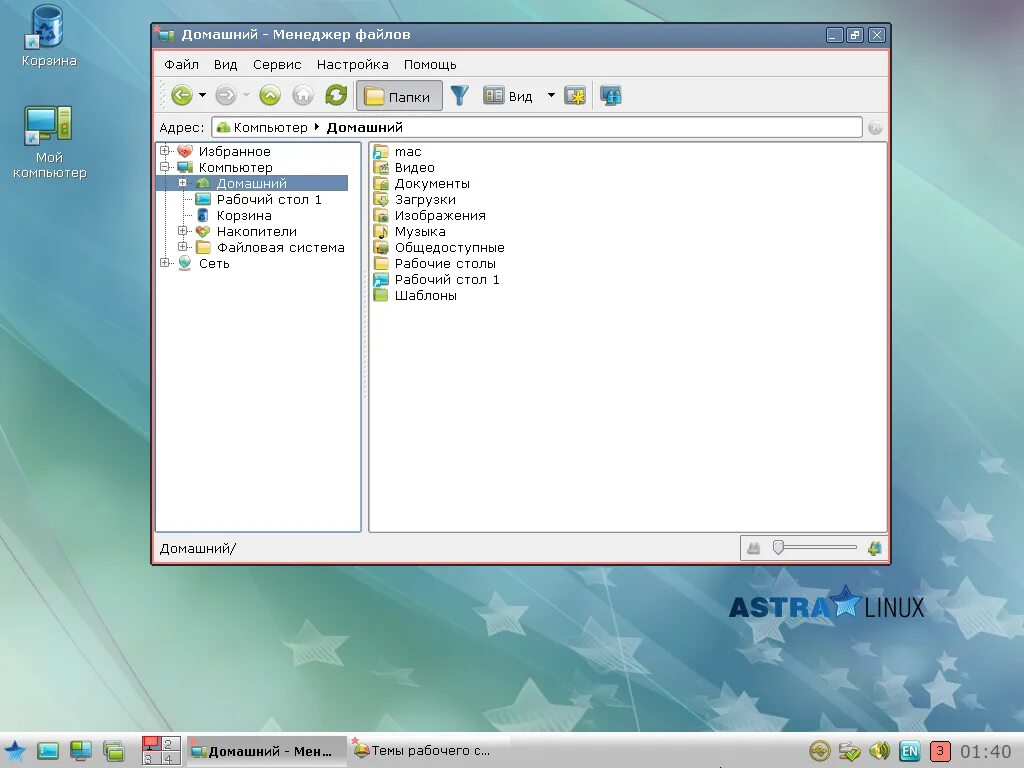
Task: Click the USB devices tray icon
Action: click(820, 751)
